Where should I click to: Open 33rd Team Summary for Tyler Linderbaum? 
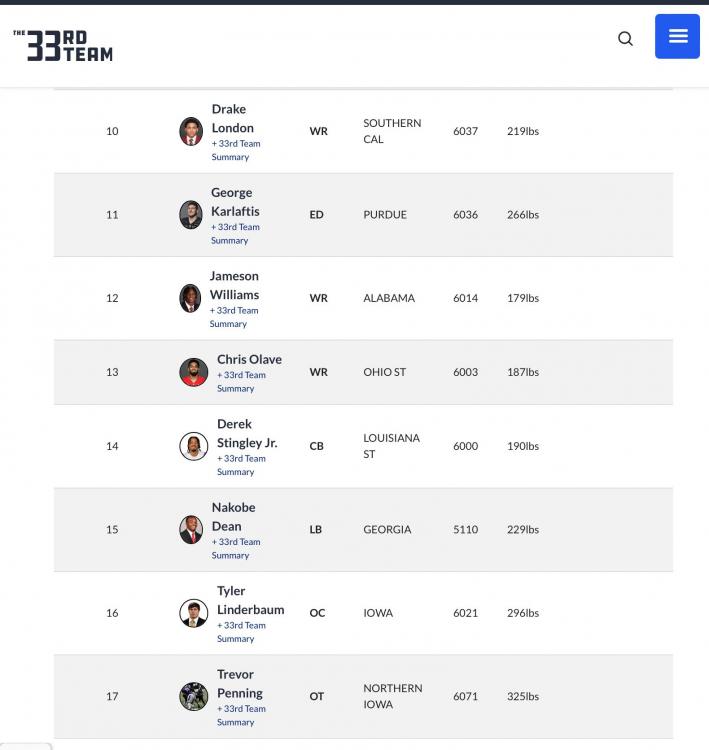point(241,632)
